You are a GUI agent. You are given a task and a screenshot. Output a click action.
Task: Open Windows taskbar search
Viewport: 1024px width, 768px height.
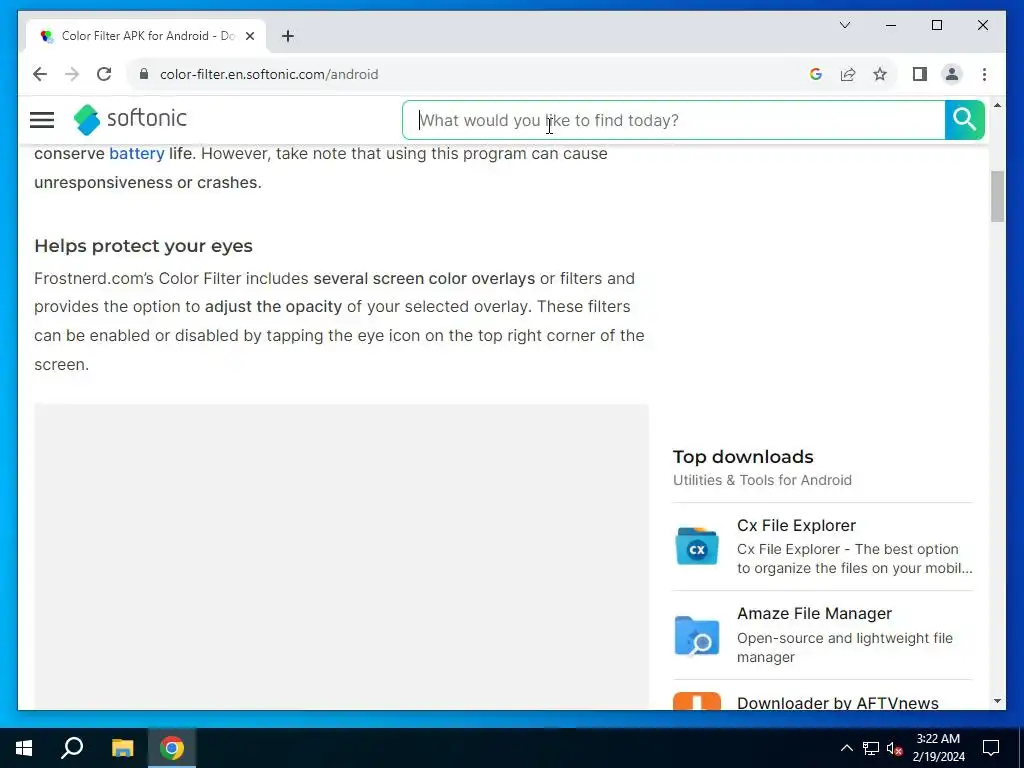click(x=72, y=748)
